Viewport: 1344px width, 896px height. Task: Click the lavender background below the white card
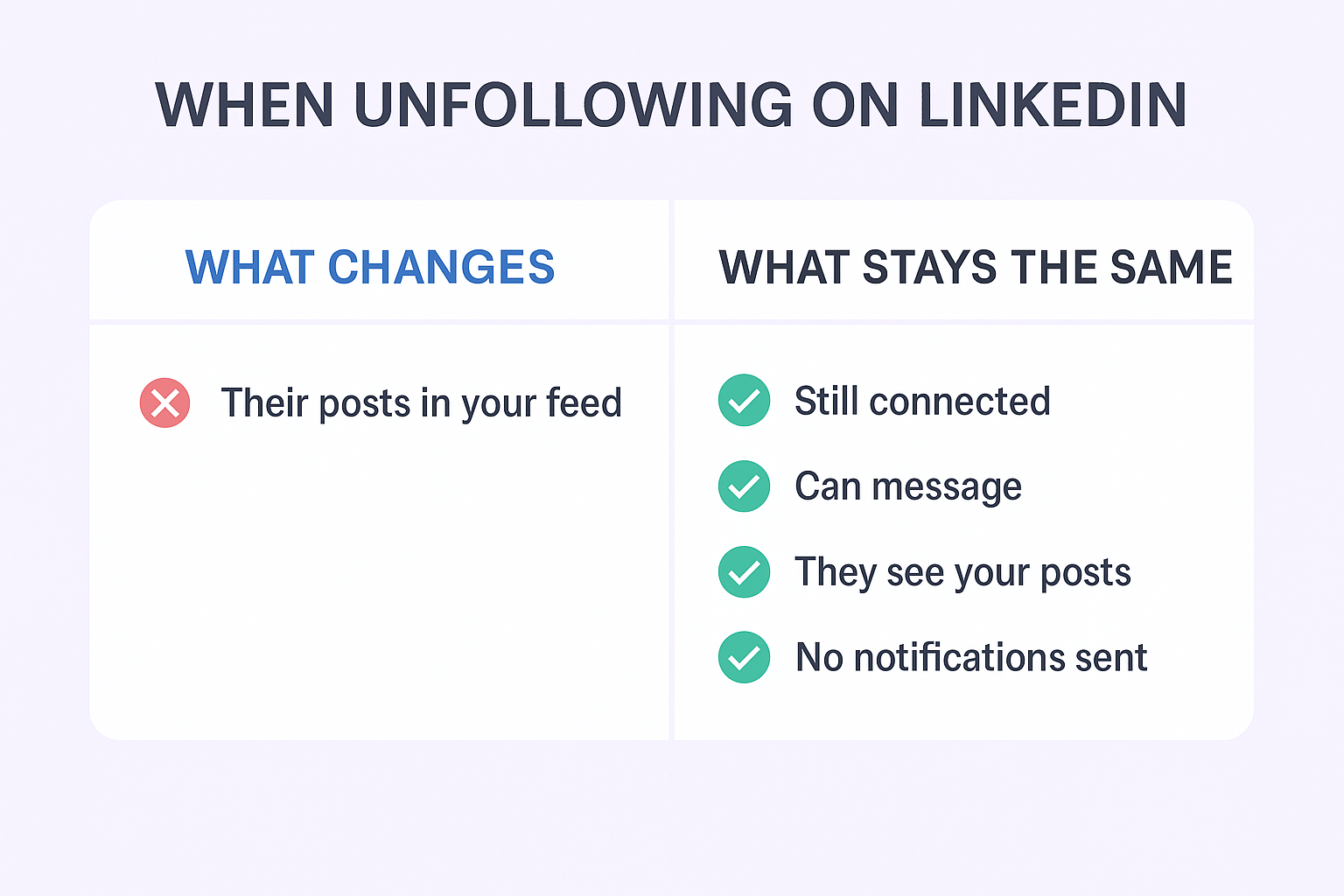pyautogui.click(x=672, y=818)
